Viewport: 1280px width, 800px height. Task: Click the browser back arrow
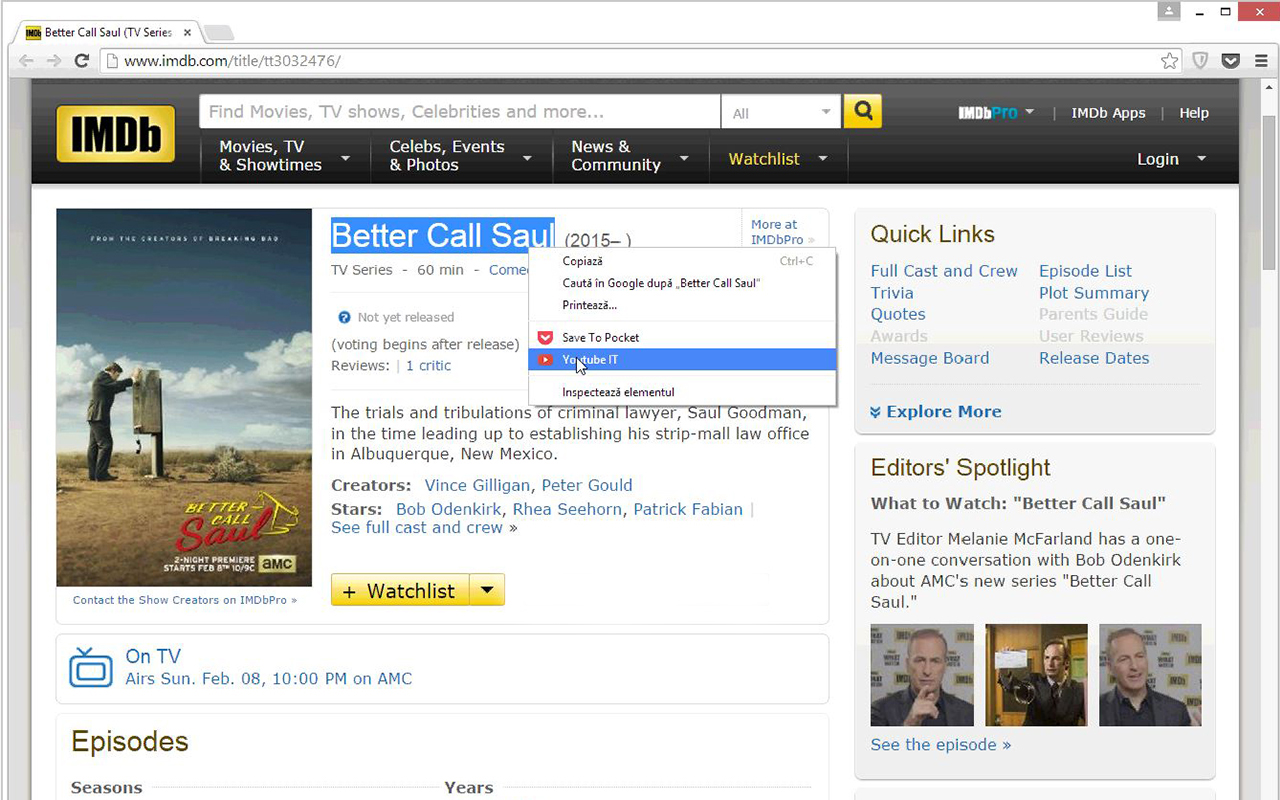[26, 61]
